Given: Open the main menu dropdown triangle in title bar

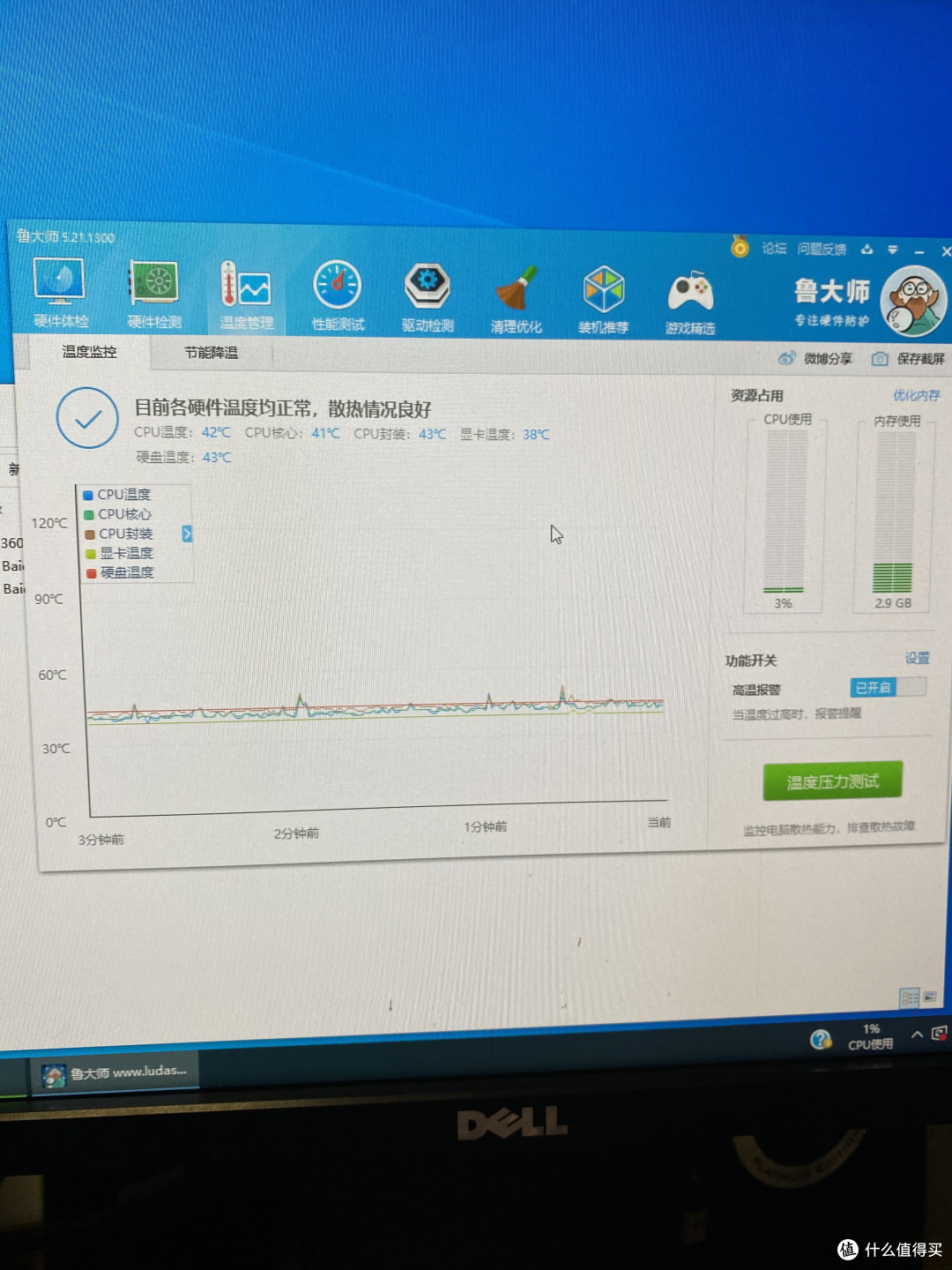Looking at the screenshot, I should coord(893,250).
